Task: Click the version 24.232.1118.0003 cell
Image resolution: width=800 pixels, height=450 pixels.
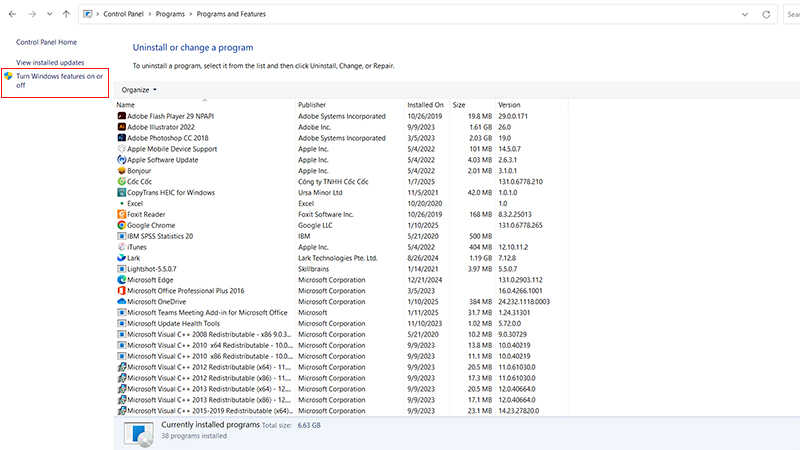Action: click(x=524, y=302)
